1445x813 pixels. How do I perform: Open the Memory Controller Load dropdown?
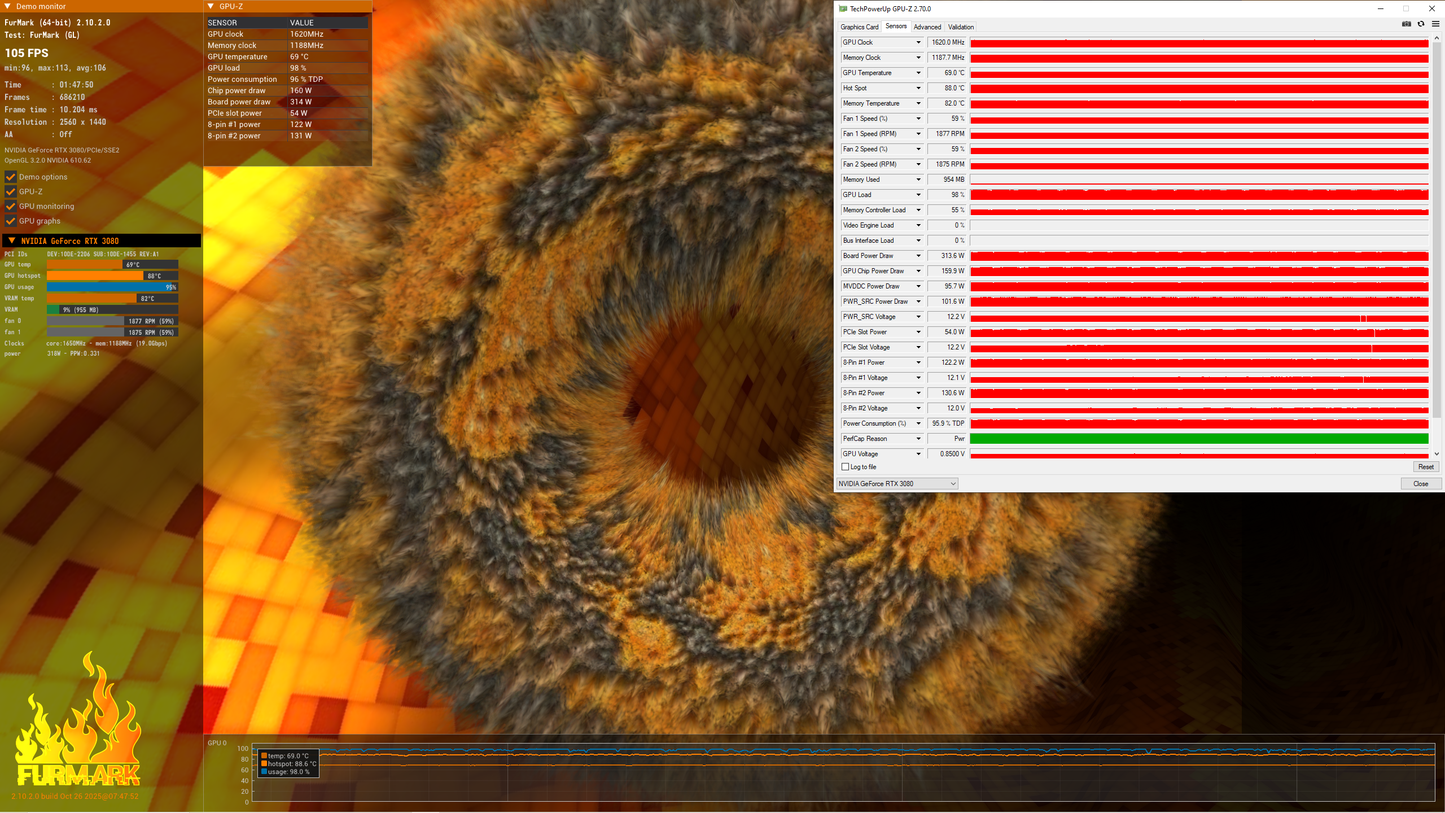pos(918,210)
